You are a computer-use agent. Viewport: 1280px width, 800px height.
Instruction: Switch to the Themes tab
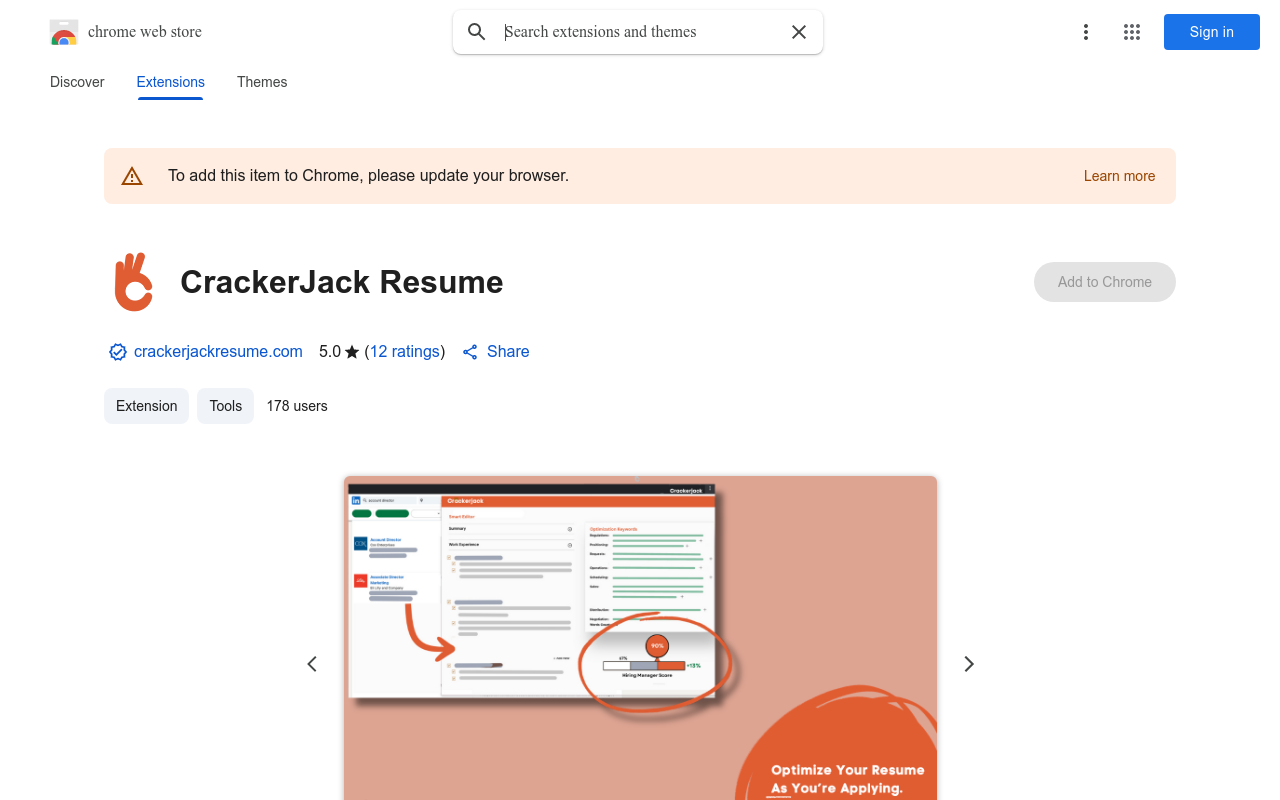coord(262,82)
